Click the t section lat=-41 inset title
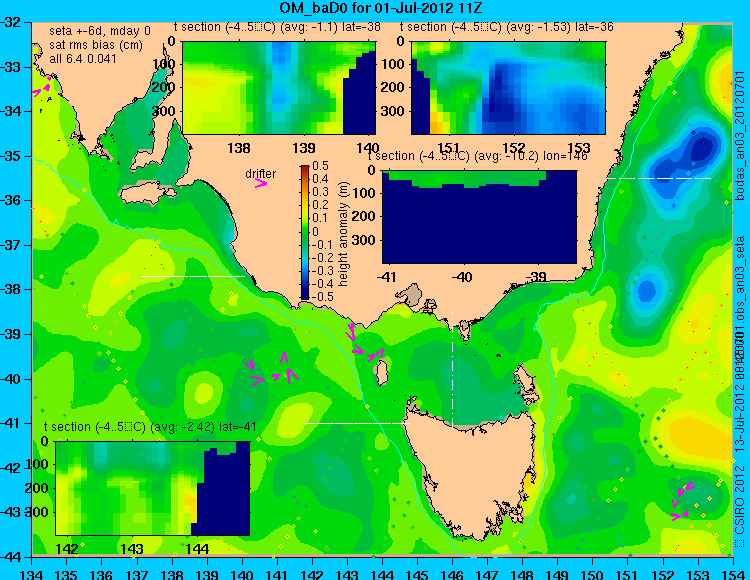 [x=150, y=427]
